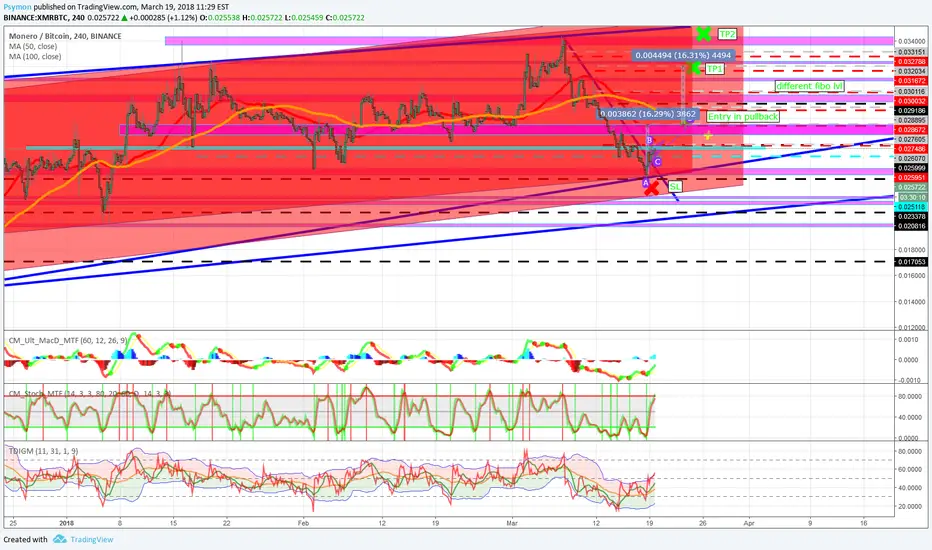
Task: Click the grey price label 0.033151
Action: pos(911,52)
